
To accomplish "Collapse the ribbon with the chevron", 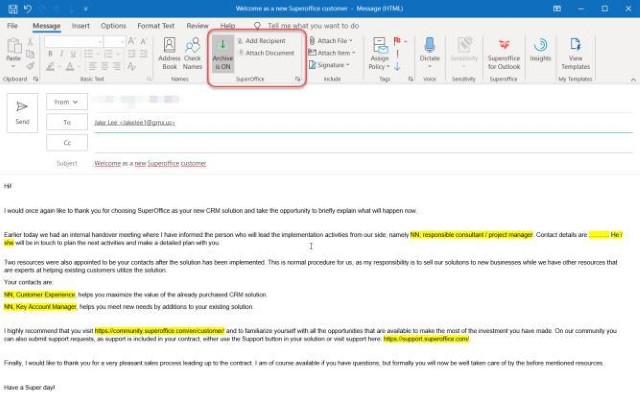I will point(633,80).
